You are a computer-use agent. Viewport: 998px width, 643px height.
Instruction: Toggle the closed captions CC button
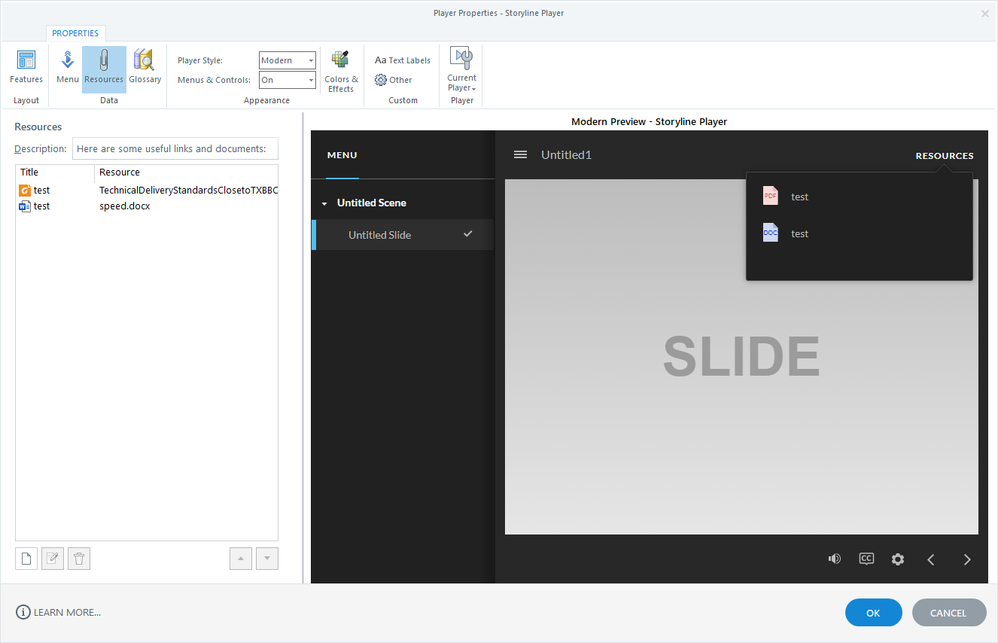pyautogui.click(x=866, y=559)
